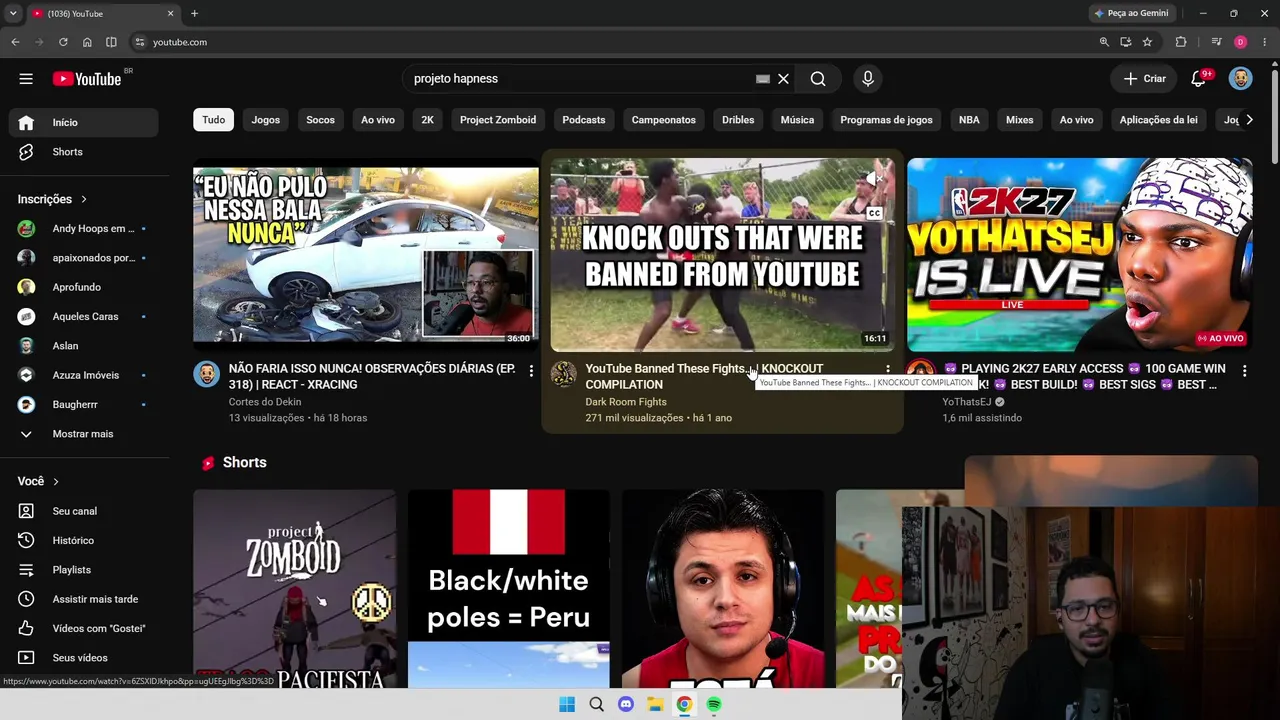Open the Andy Hoops subscription
Screen dimensions: 1280x720
(84, 229)
